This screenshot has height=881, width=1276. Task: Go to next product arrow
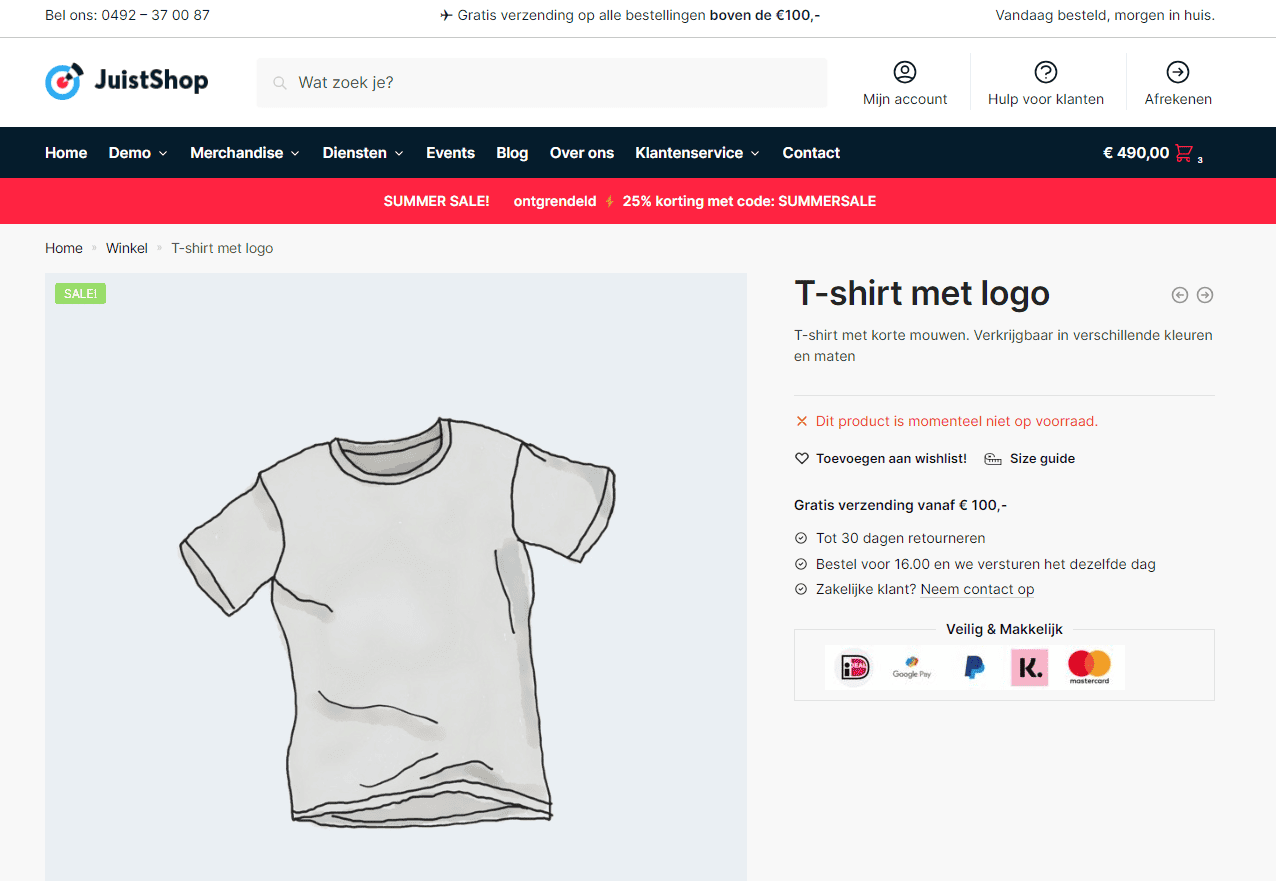pyautogui.click(x=1205, y=295)
